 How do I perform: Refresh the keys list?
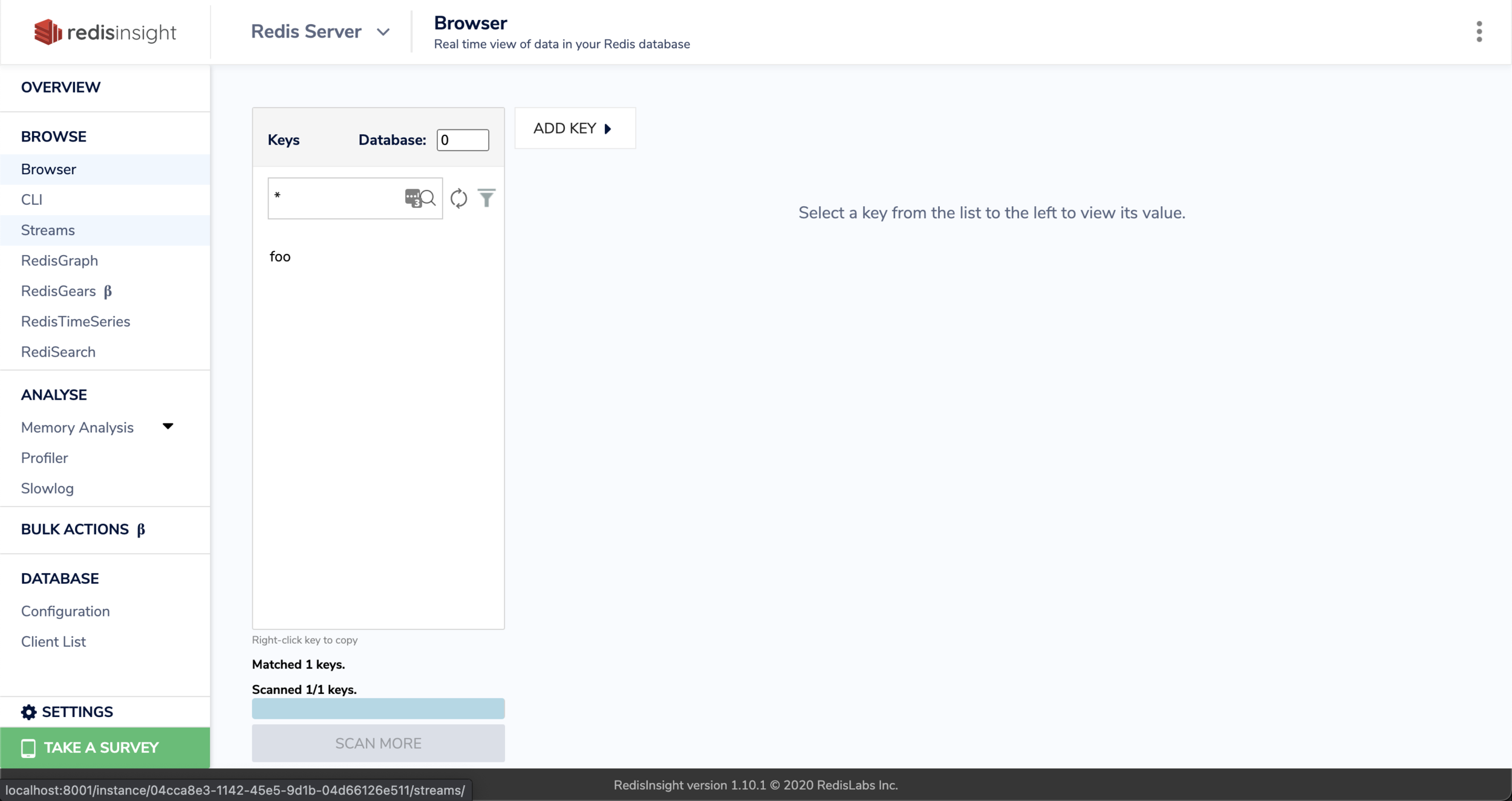click(x=458, y=198)
